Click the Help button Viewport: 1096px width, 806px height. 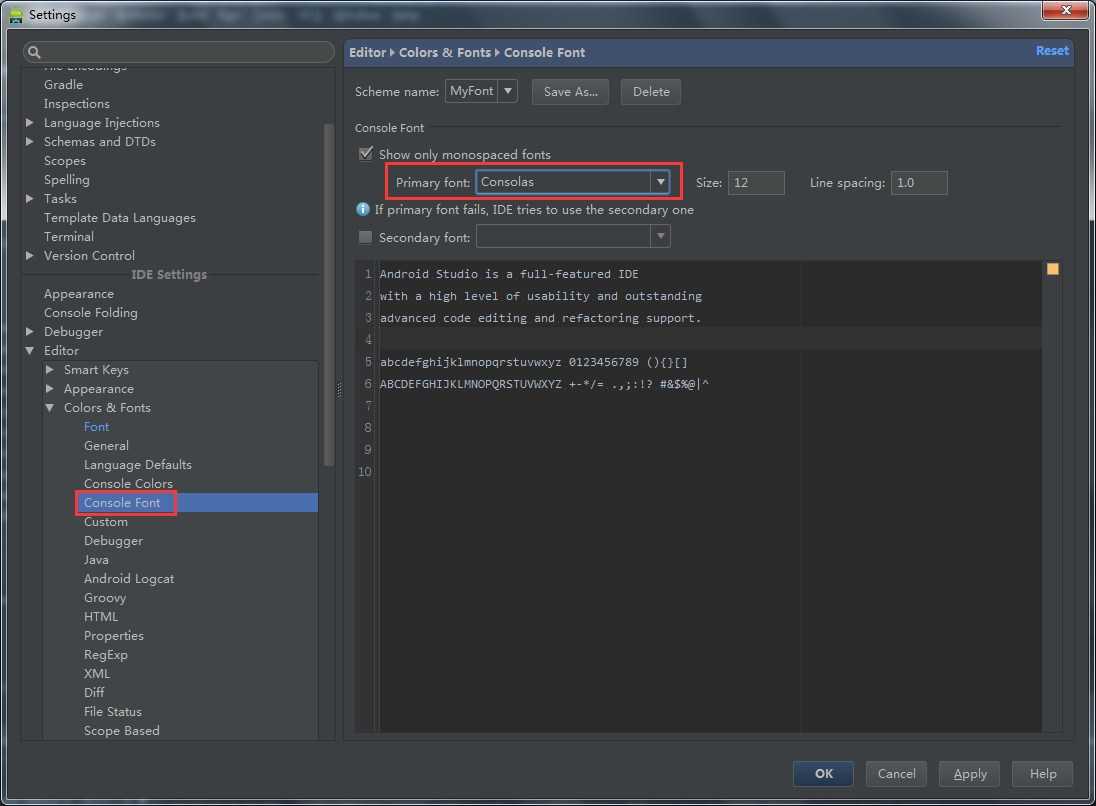click(1042, 774)
